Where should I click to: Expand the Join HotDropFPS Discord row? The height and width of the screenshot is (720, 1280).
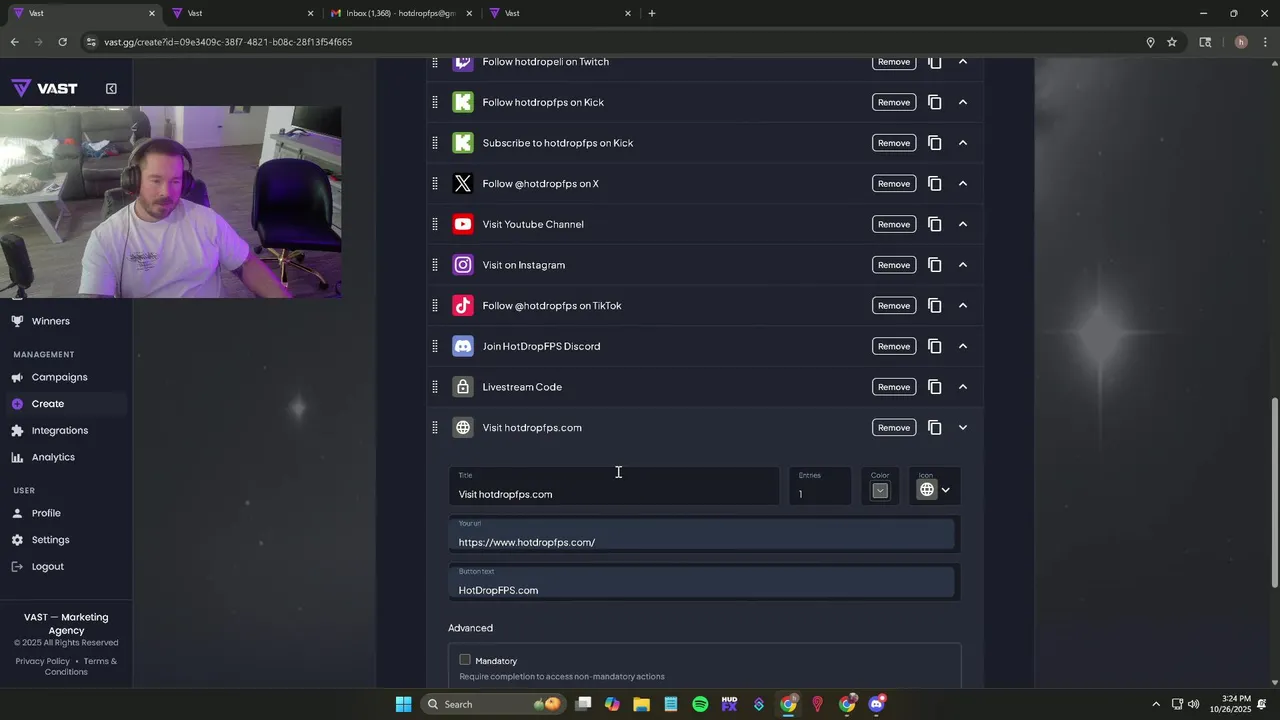[962, 346]
